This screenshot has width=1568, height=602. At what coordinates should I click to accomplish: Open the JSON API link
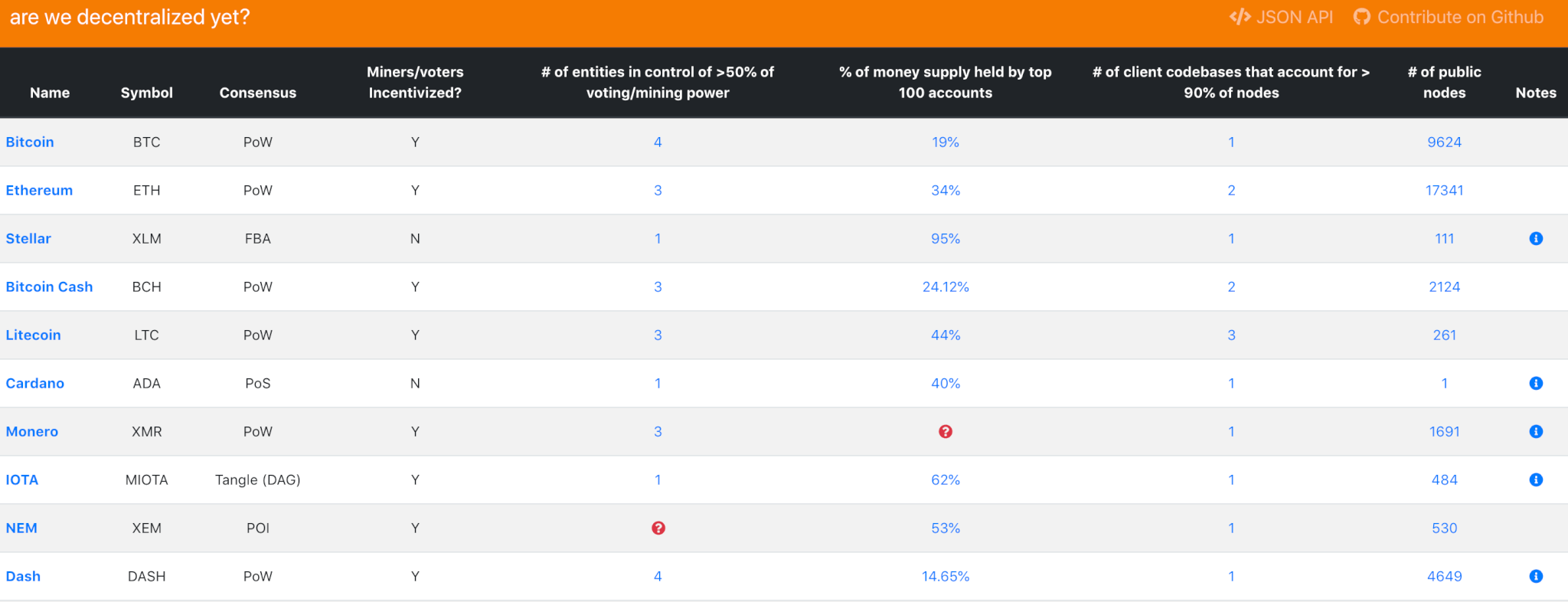(x=1281, y=17)
